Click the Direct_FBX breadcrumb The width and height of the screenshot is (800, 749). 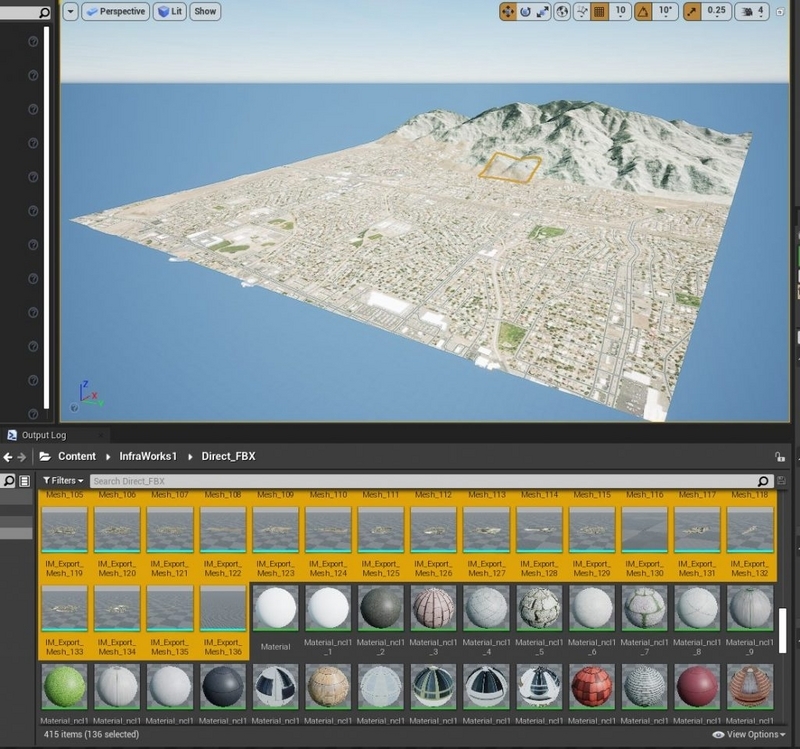[228, 457]
